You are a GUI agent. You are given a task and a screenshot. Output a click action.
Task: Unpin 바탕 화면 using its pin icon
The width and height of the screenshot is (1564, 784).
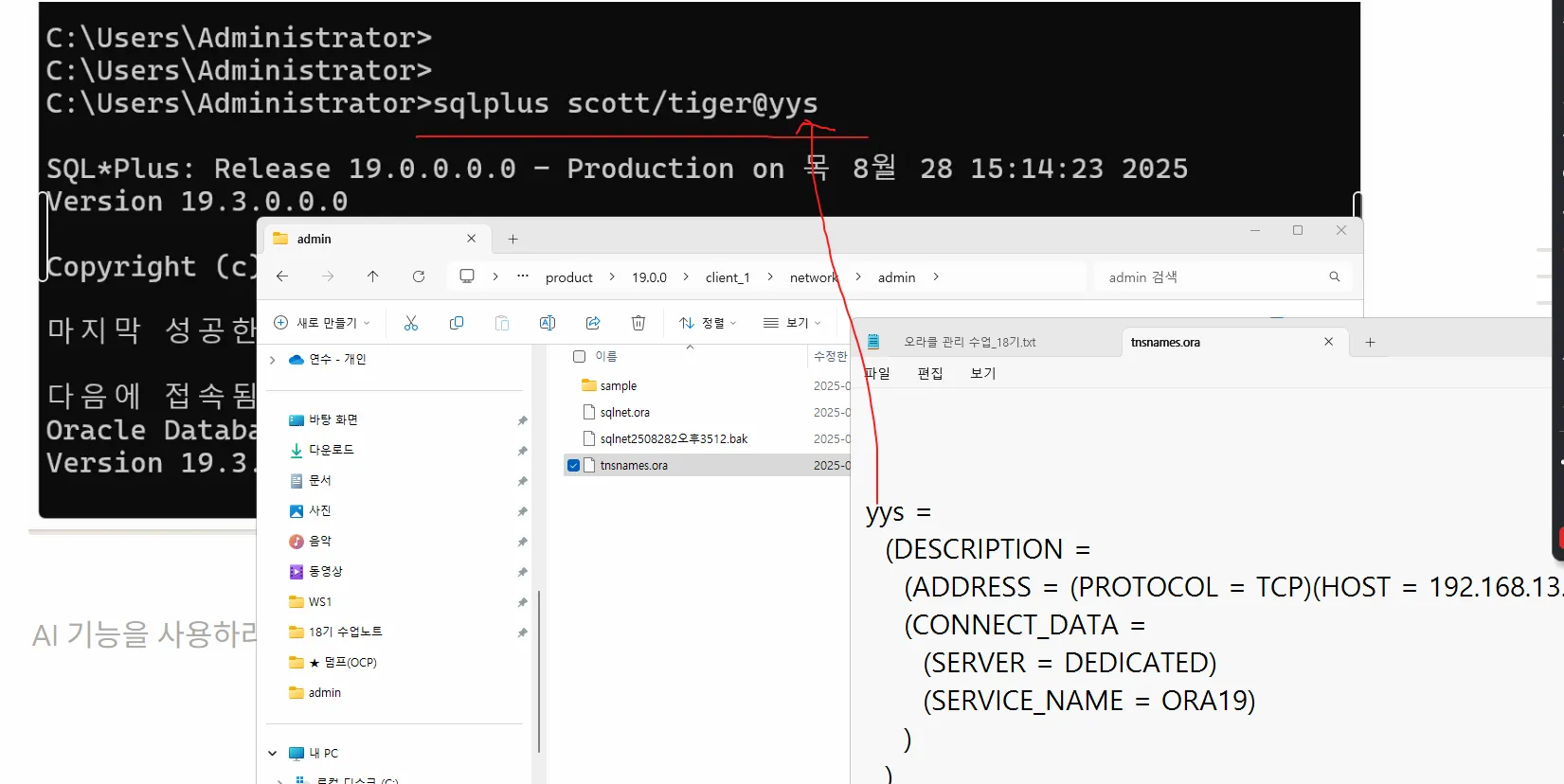522,420
